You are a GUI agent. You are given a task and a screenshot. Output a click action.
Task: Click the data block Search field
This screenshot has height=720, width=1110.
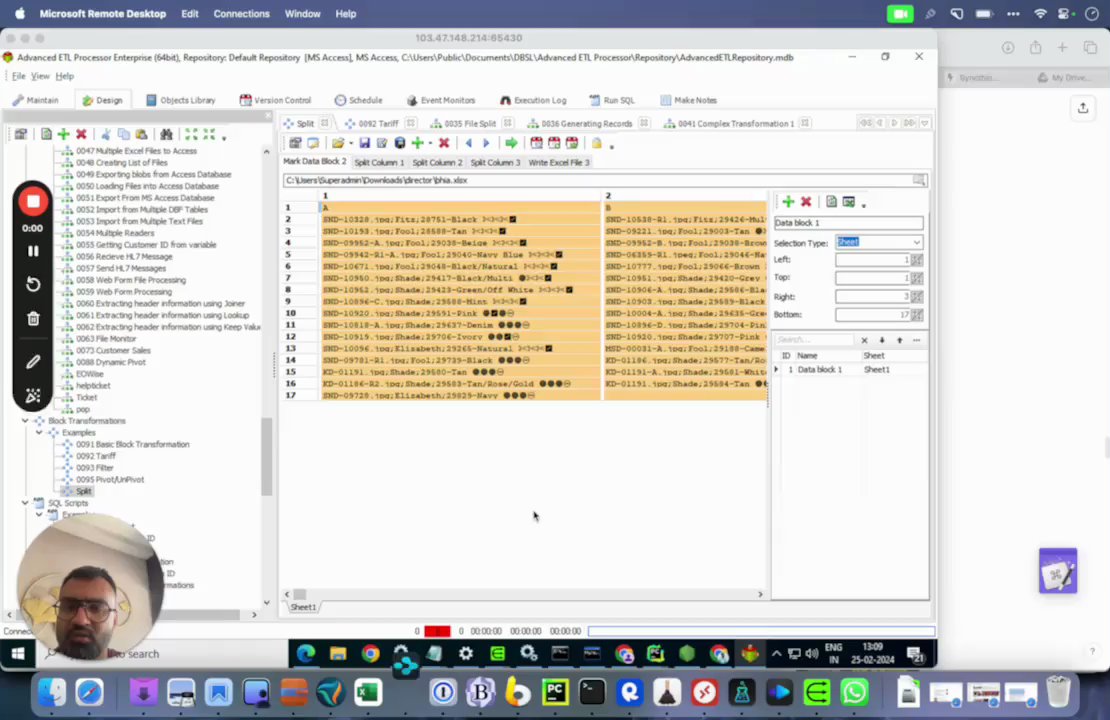pos(814,341)
